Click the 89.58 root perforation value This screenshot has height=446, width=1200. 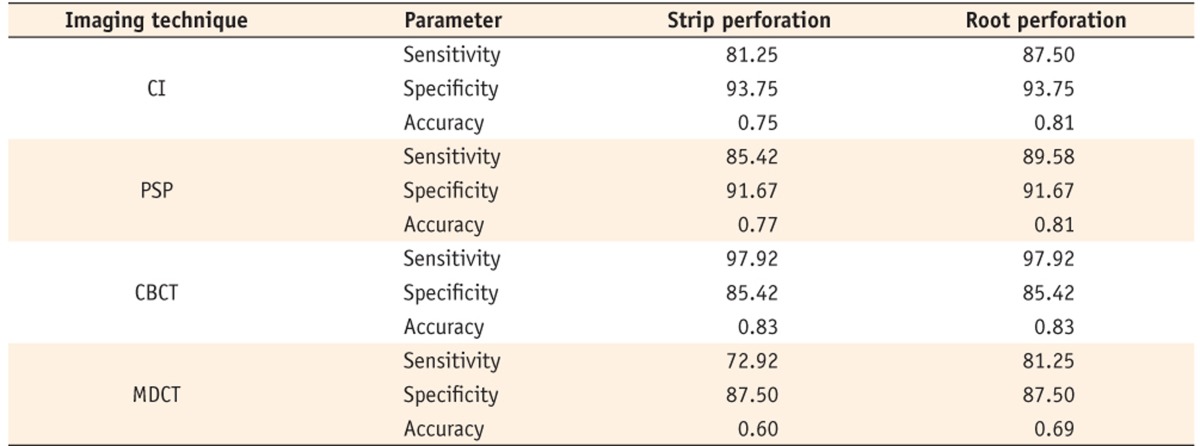[1046, 157]
